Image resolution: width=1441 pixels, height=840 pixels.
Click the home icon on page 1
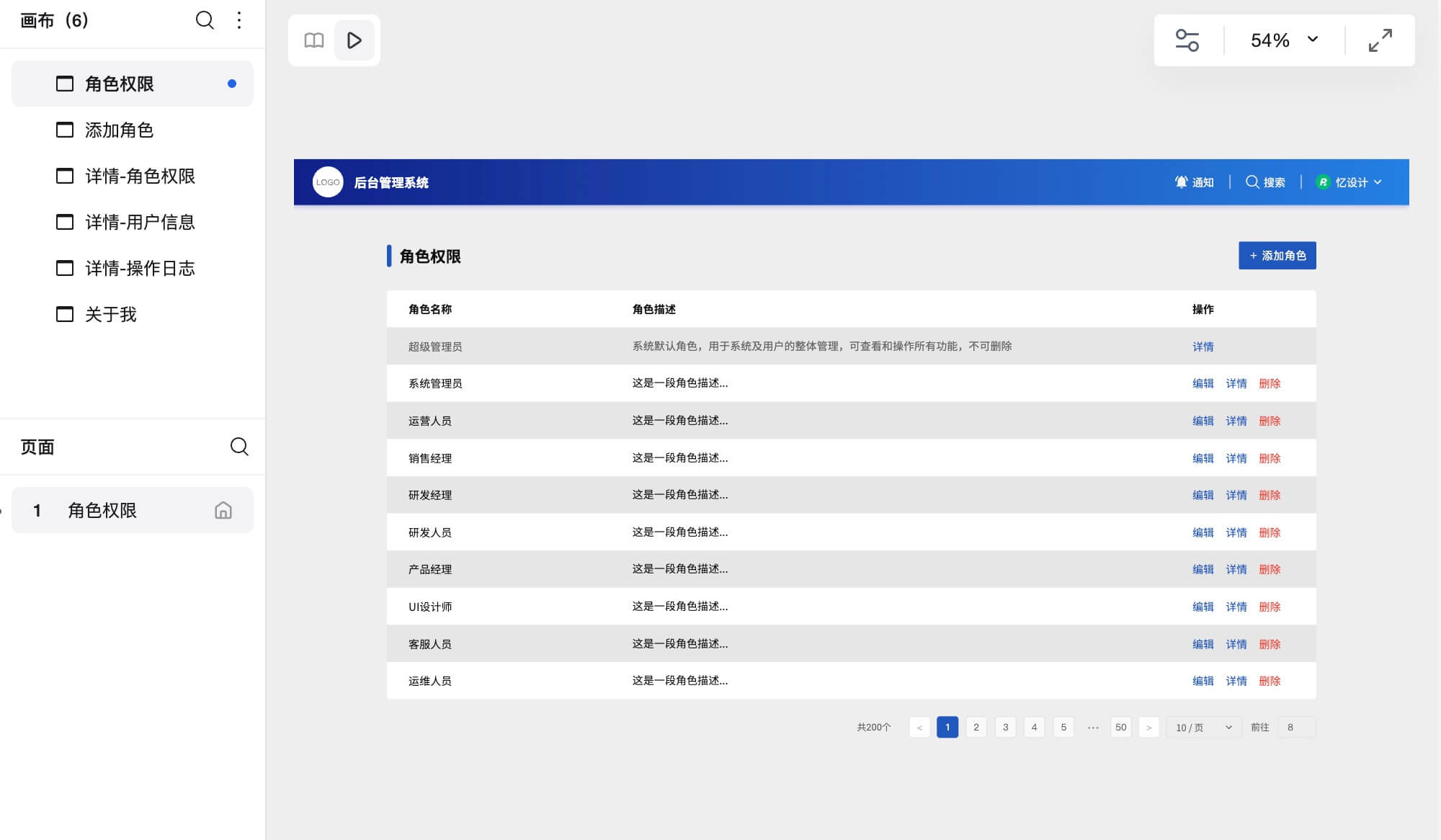pyautogui.click(x=223, y=510)
